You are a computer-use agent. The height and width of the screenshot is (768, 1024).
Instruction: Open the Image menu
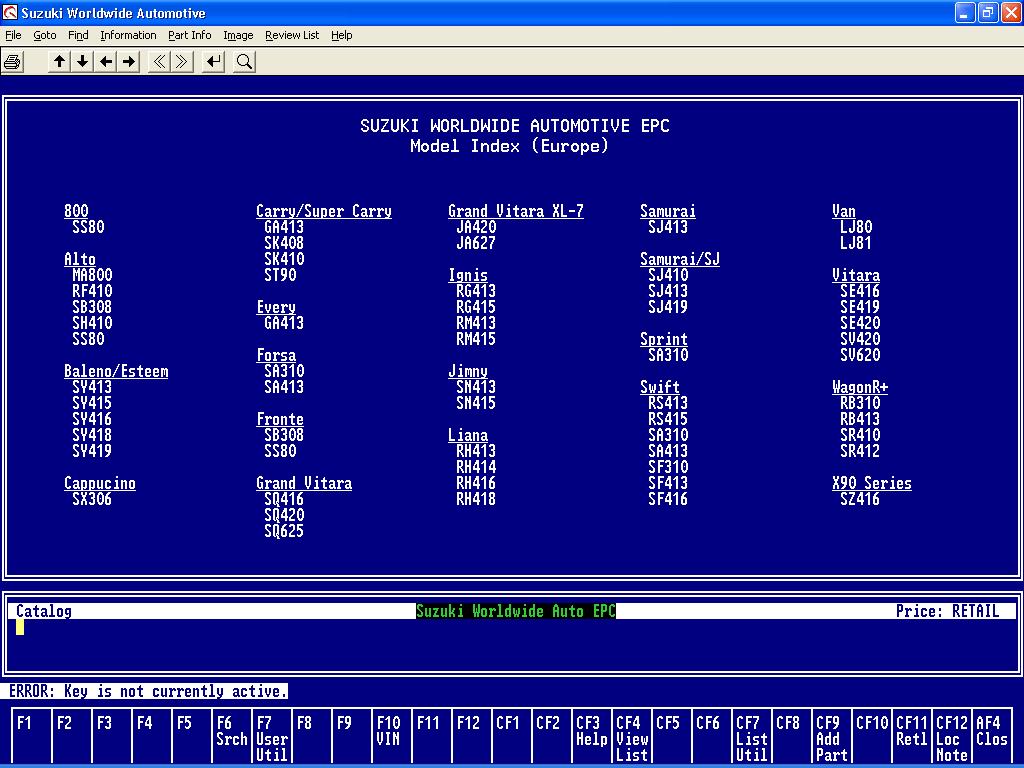[238, 35]
